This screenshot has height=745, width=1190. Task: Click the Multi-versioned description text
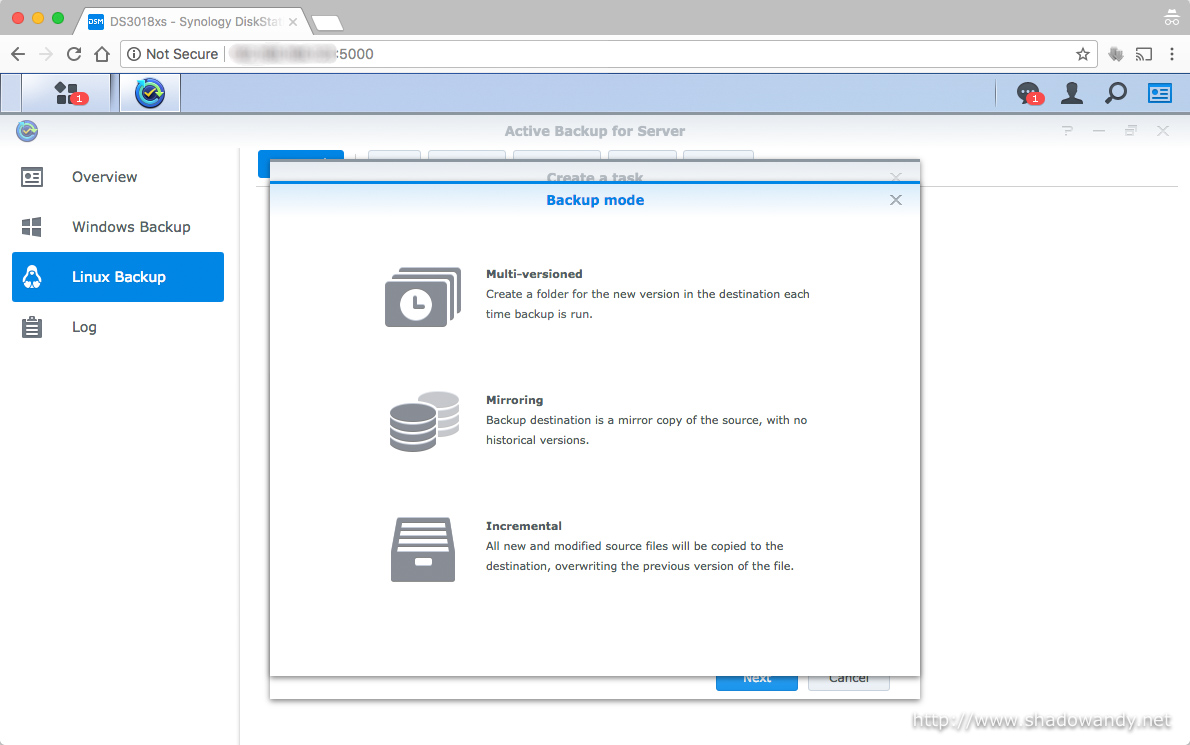click(x=647, y=304)
